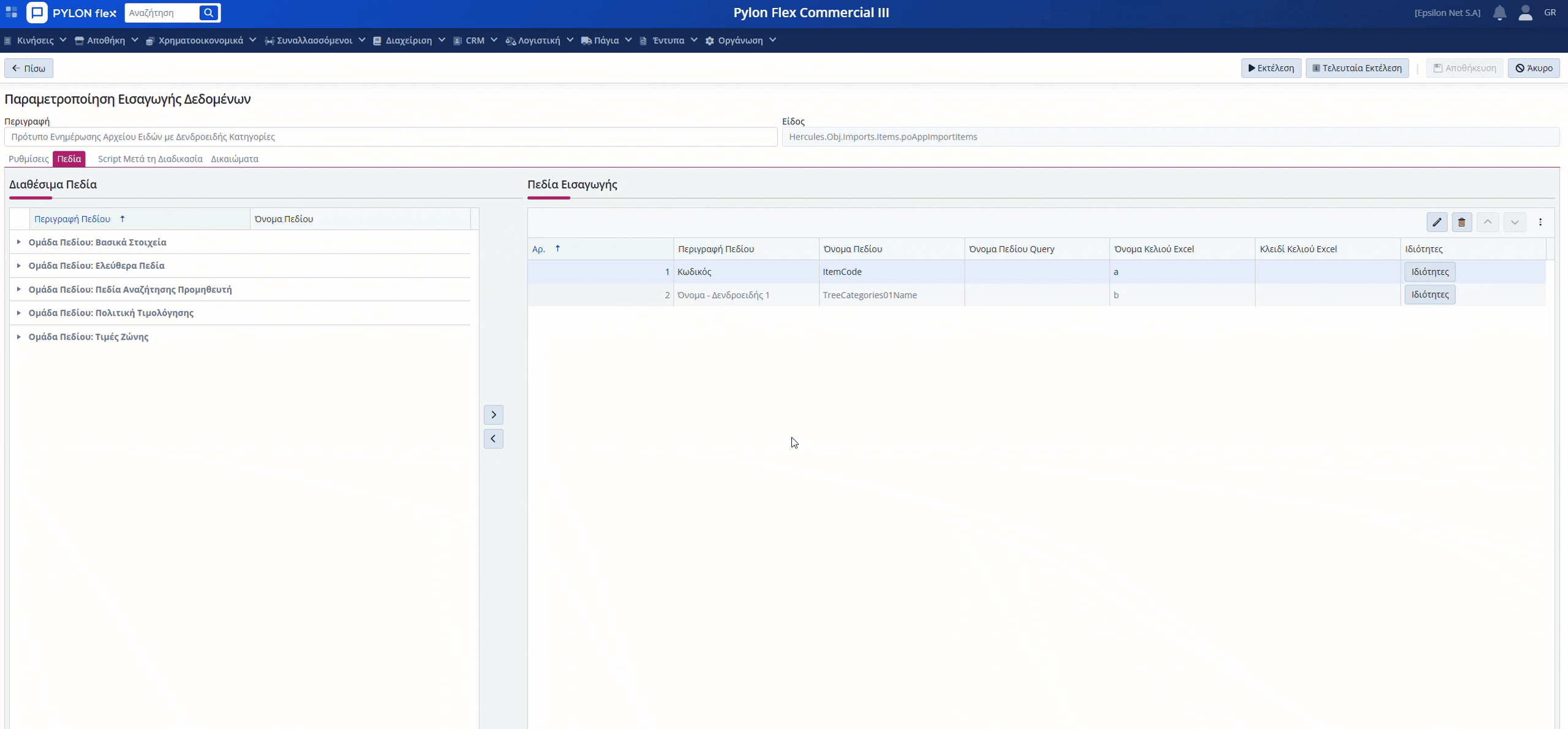Screen dimensions: 1568x729
Task: Open the Κινήσεις menu
Action: 36,40
